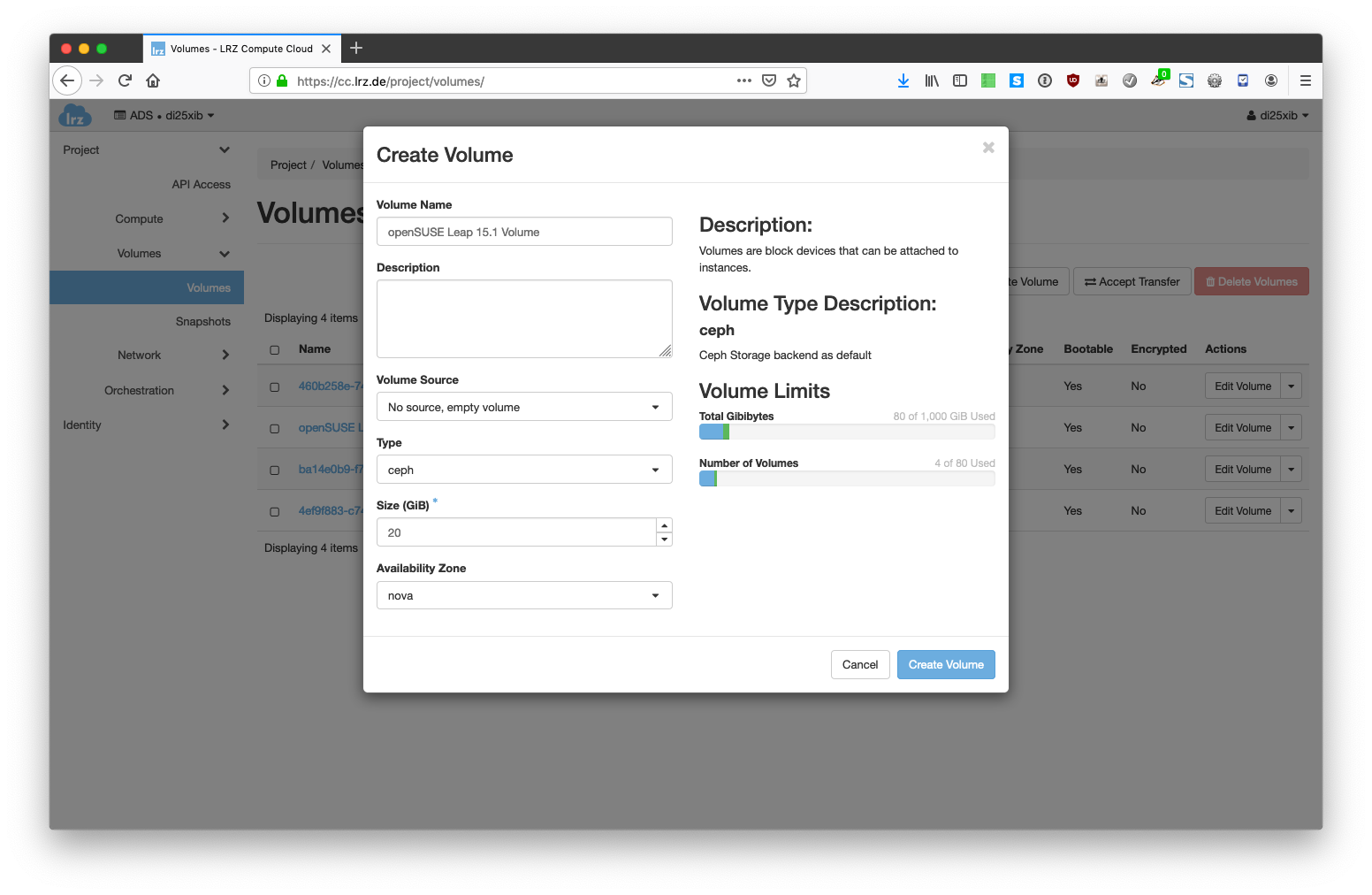Open Snapshots in the sidebar

(202, 322)
